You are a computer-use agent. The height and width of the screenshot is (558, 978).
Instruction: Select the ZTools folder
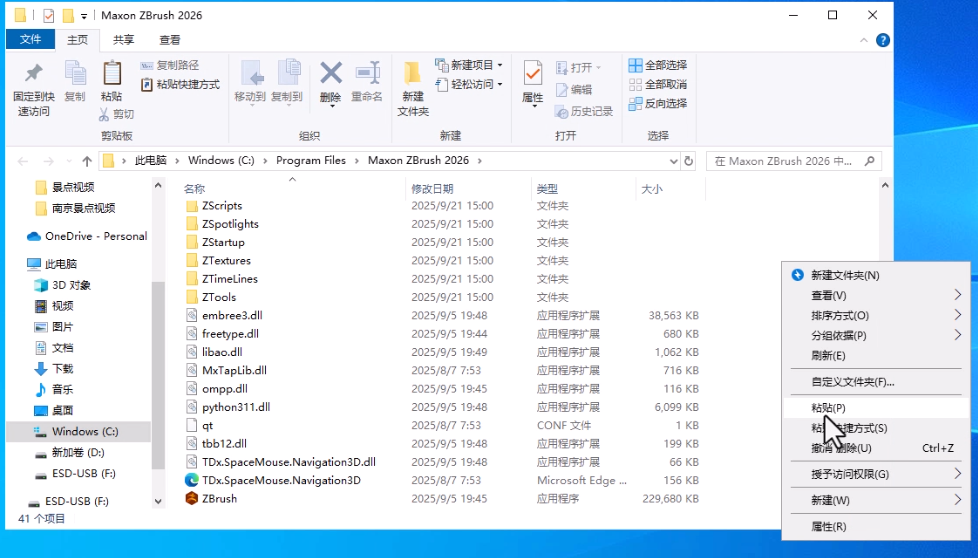point(211,297)
